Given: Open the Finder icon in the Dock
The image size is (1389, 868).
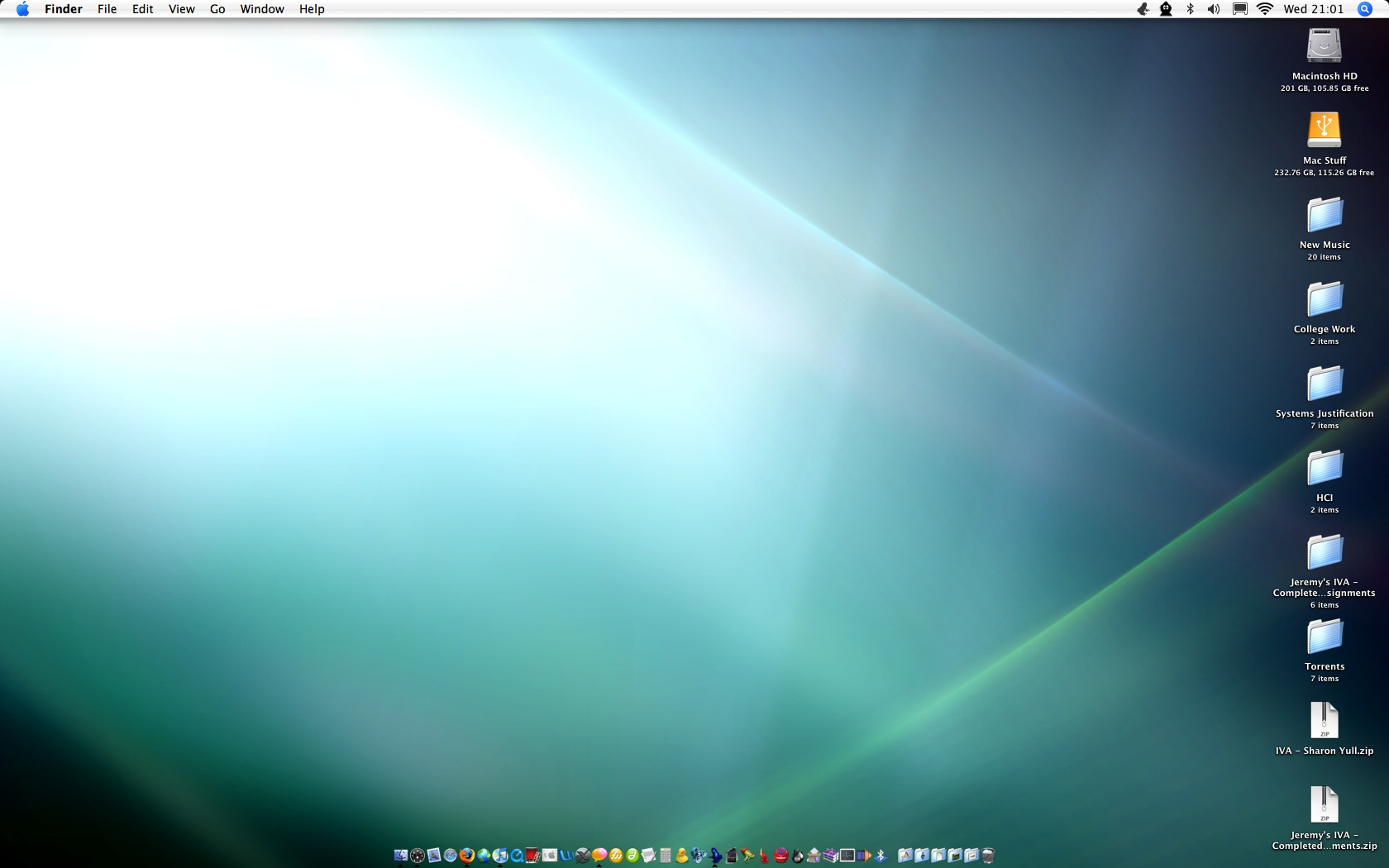Looking at the screenshot, I should click(401, 856).
